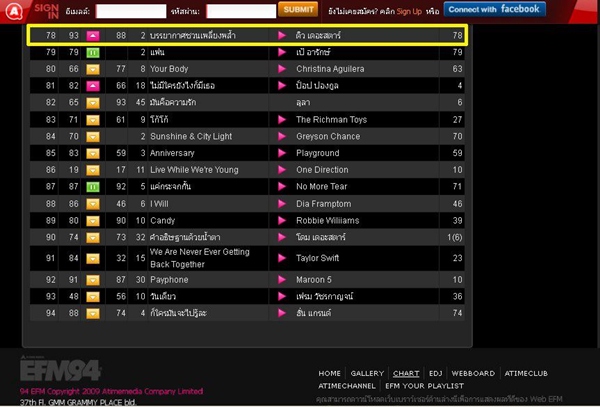This screenshot has width=600, height=407.
Task: Select the artist name Christina Aguilera
Action: point(330,69)
